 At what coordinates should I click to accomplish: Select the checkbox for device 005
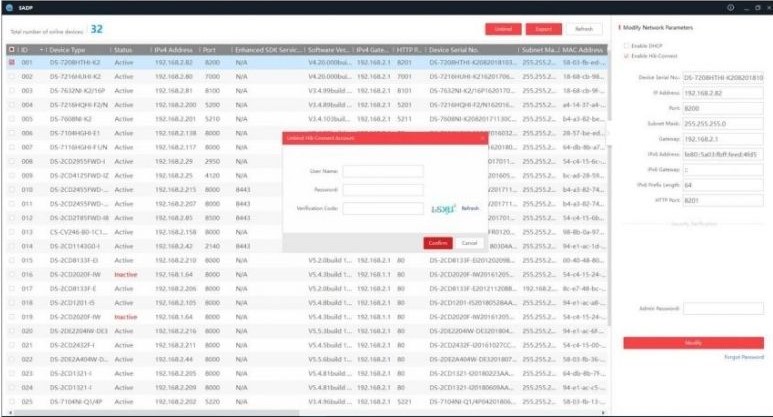[x=11, y=119]
